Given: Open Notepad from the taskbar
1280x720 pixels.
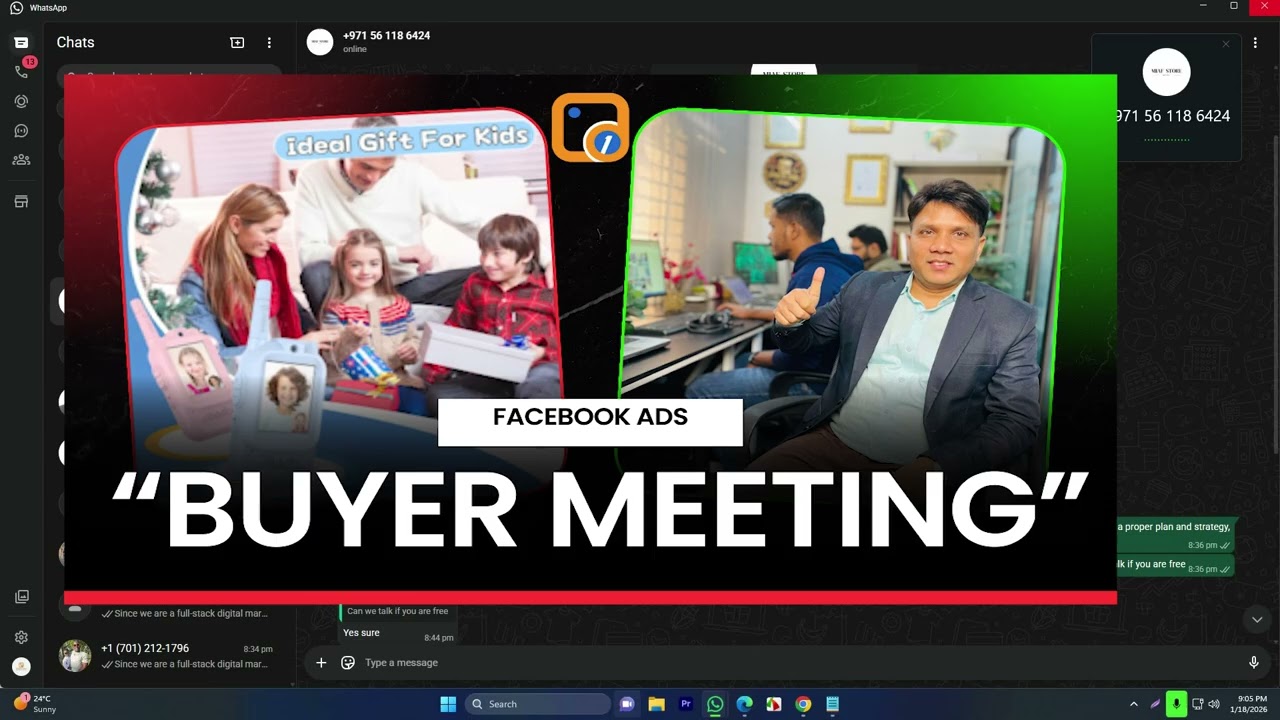Looking at the screenshot, I should [x=832, y=704].
